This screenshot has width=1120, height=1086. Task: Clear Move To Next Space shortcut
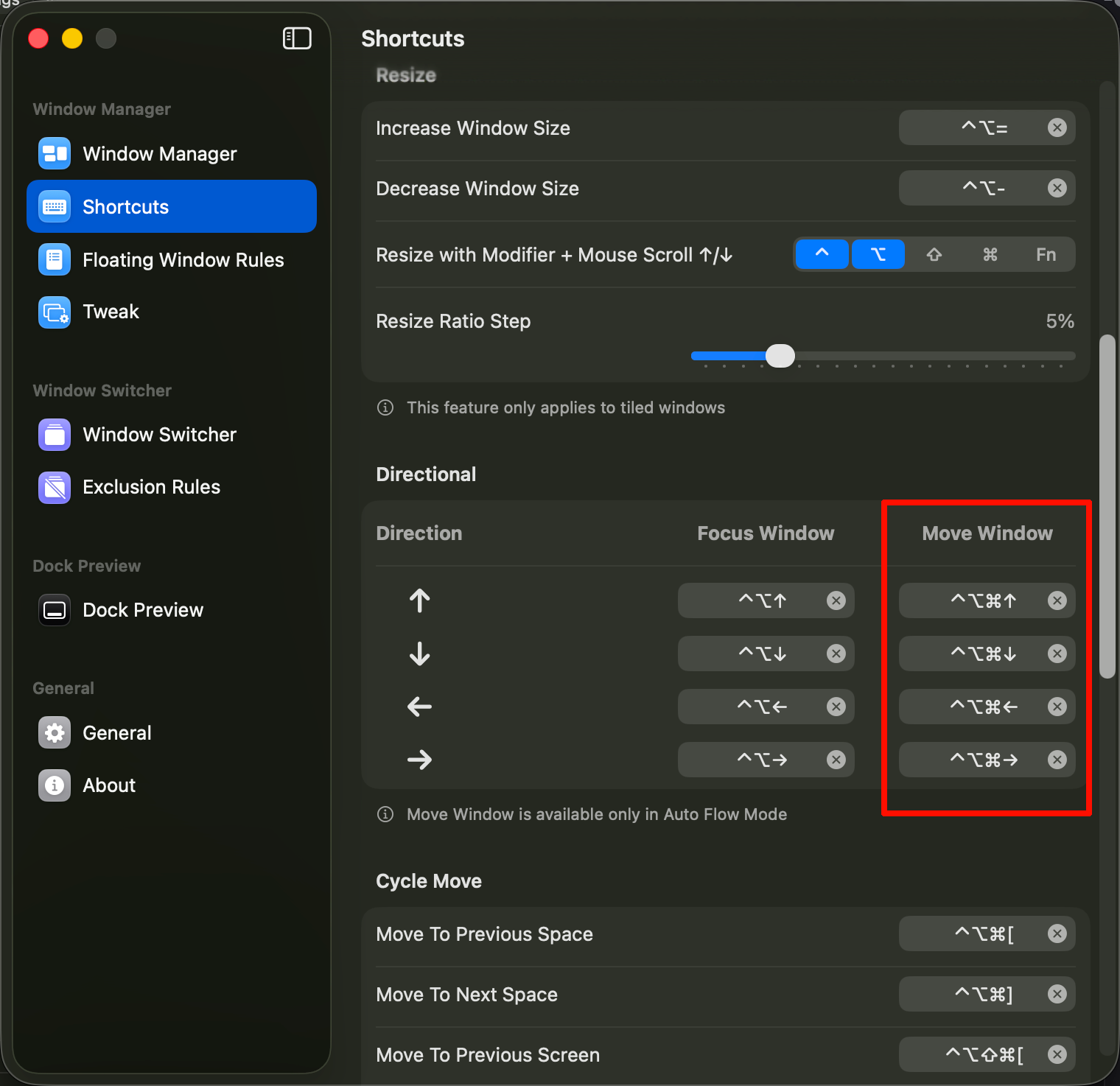(x=1057, y=994)
